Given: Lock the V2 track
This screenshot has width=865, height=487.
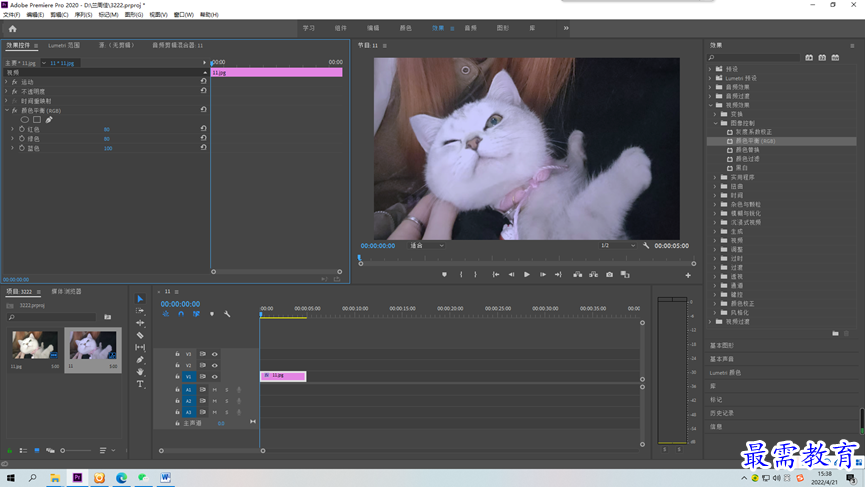Looking at the screenshot, I should [x=177, y=365].
